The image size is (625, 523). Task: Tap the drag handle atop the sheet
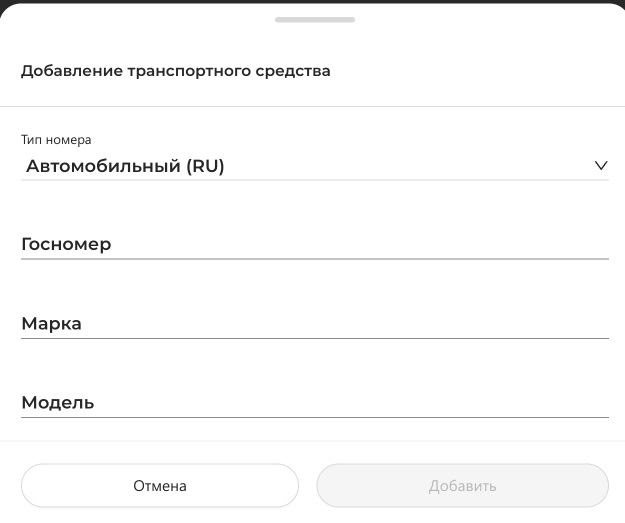pyautogui.click(x=314, y=20)
